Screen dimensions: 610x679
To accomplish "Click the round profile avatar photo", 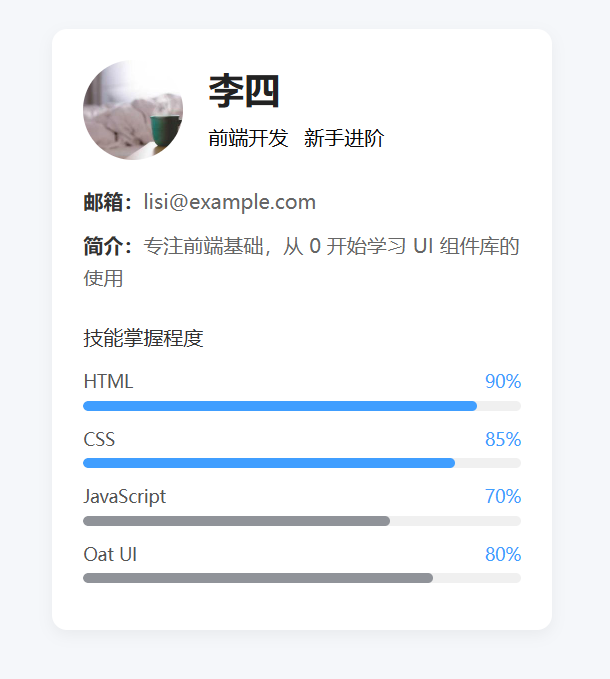I will coord(133,110).
